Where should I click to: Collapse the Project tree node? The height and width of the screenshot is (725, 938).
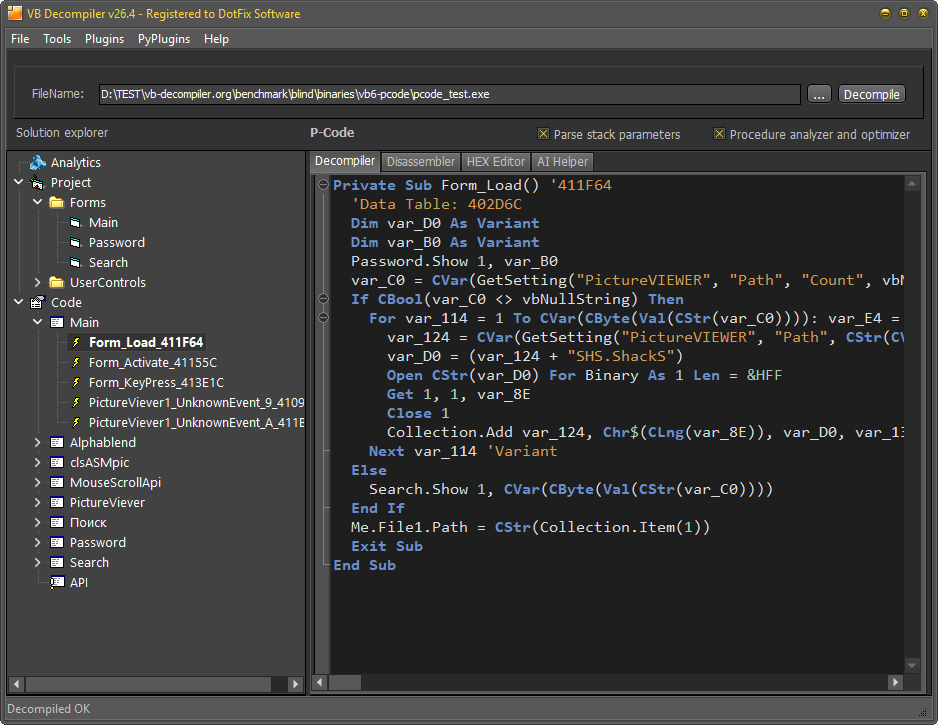(x=19, y=182)
